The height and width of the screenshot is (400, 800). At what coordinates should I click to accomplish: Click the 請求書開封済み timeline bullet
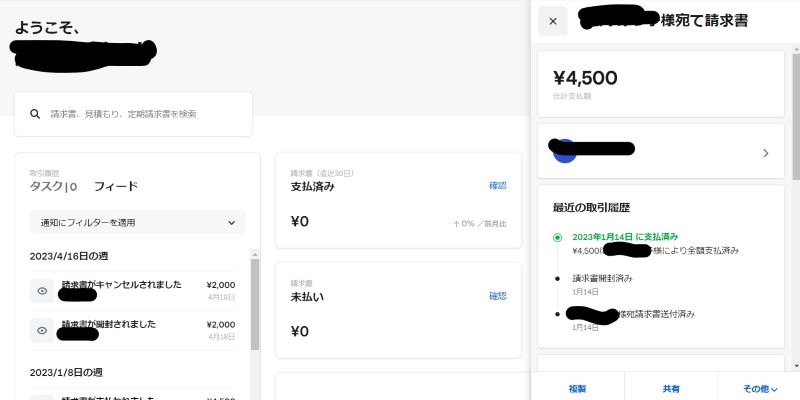coord(557,277)
